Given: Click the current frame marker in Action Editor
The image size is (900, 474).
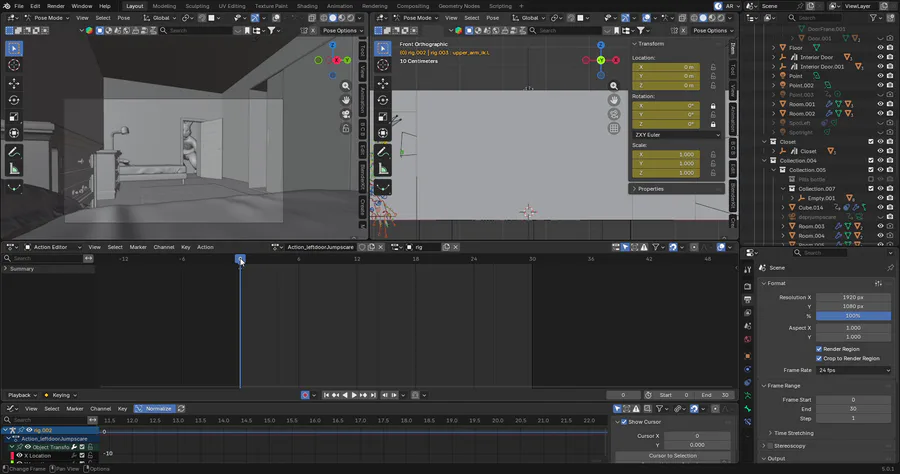Looking at the screenshot, I should (x=240, y=259).
